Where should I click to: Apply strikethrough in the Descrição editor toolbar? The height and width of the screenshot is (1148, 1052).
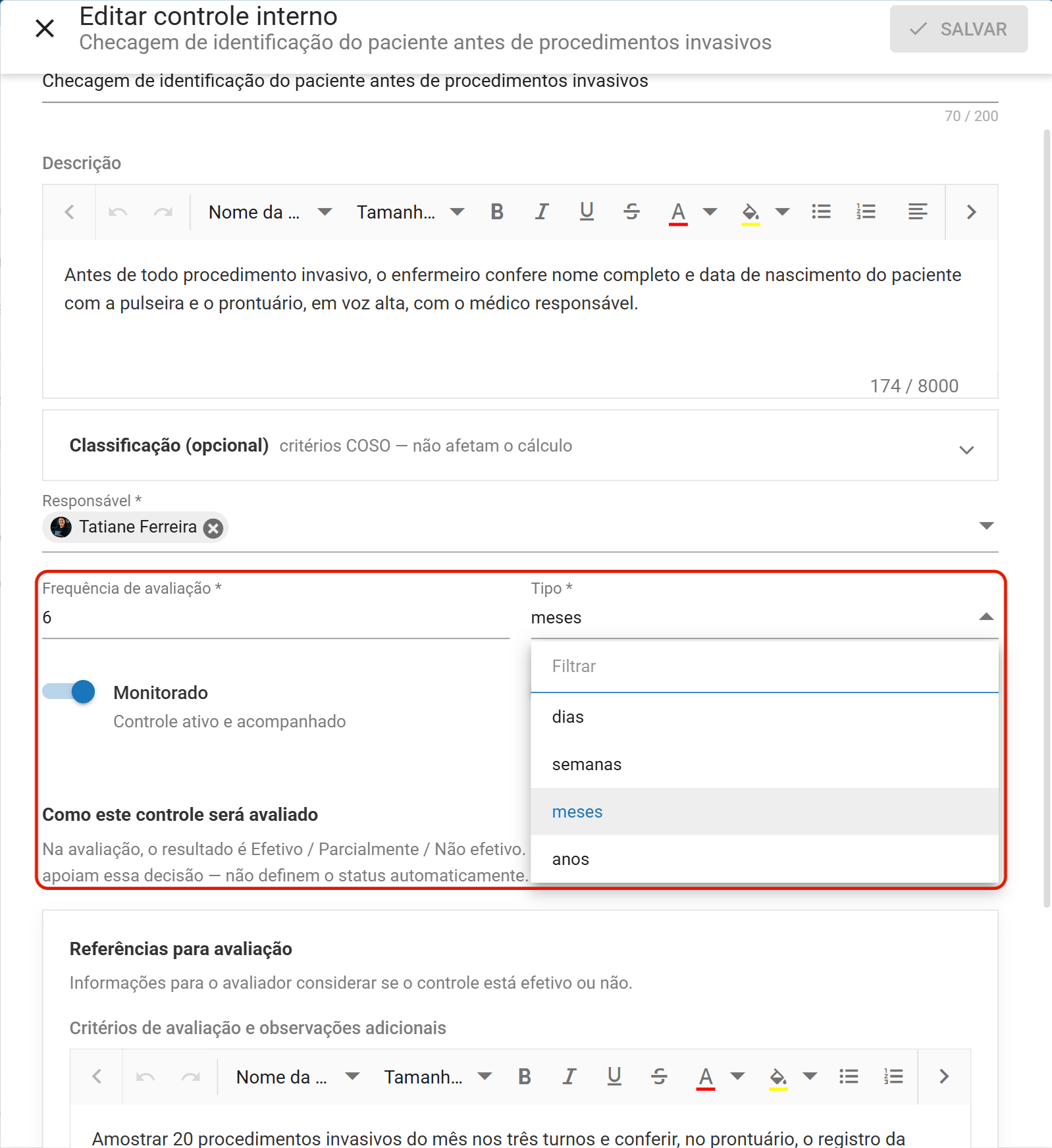(x=632, y=212)
